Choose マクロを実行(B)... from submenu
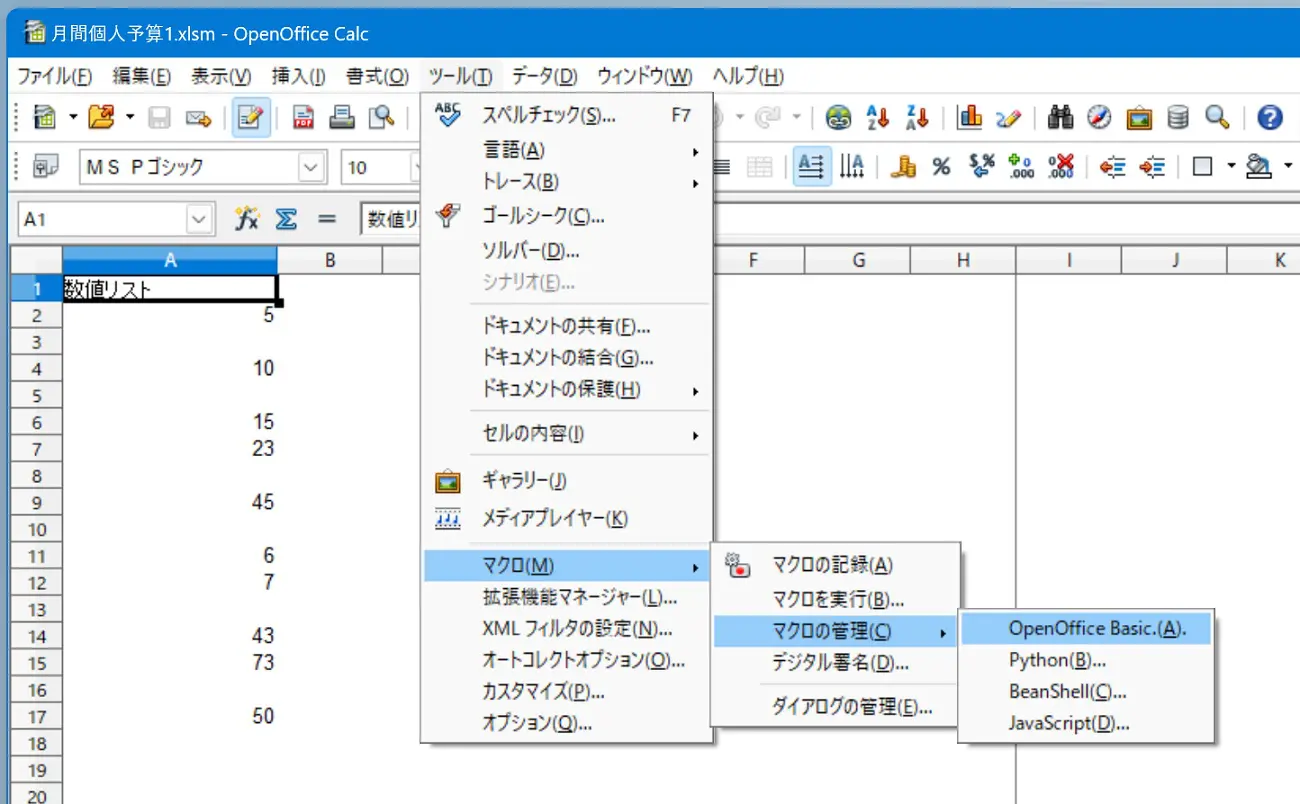1300x804 pixels. click(x=835, y=600)
